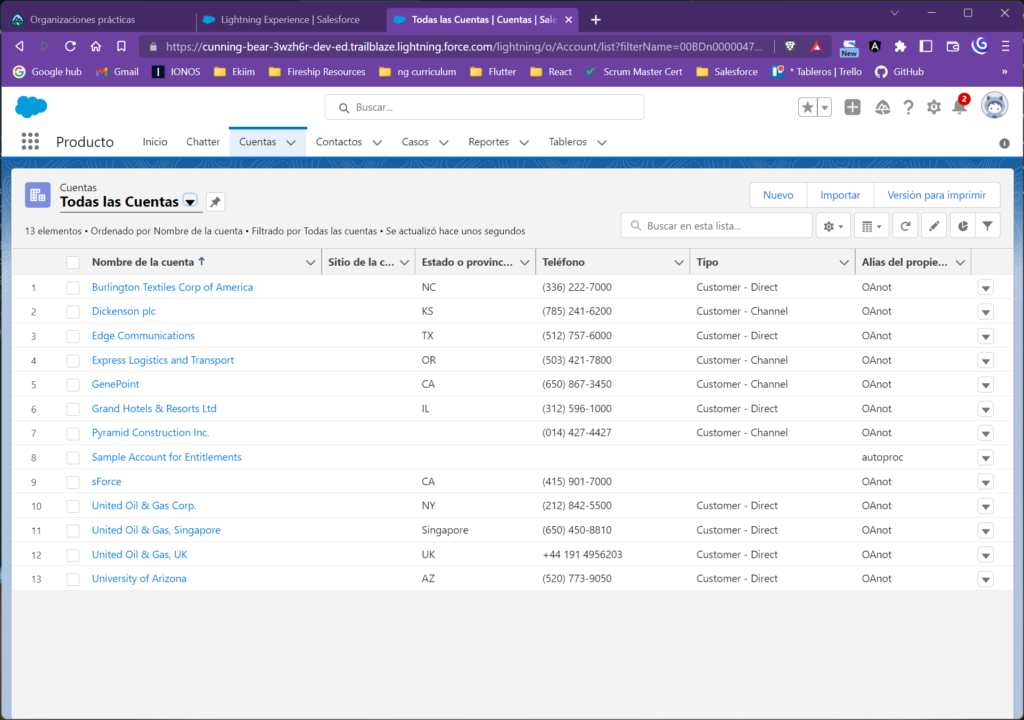Viewport: 1024px width, 720px height.
Task: Open the United Oil & Gas, UK account
Action: click(x=139, y=555)
